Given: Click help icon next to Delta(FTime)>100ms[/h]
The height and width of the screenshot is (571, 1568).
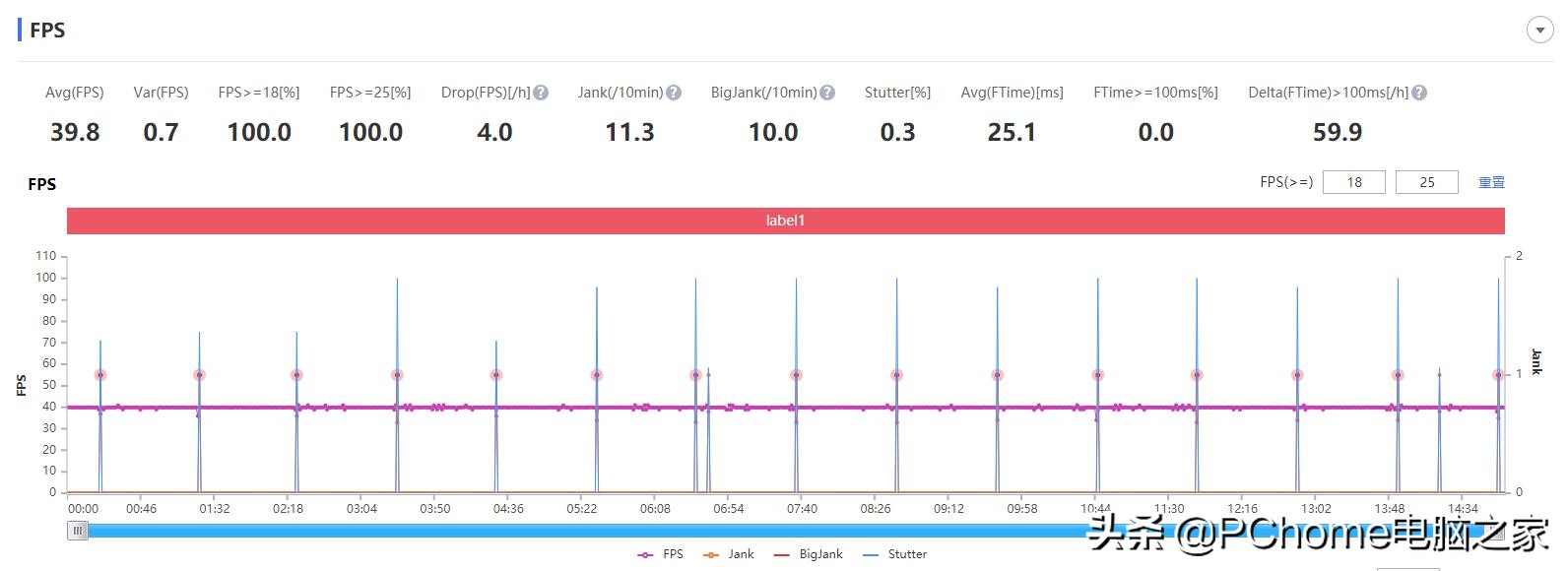Looking at the screenshot, I should (1419, 93).
